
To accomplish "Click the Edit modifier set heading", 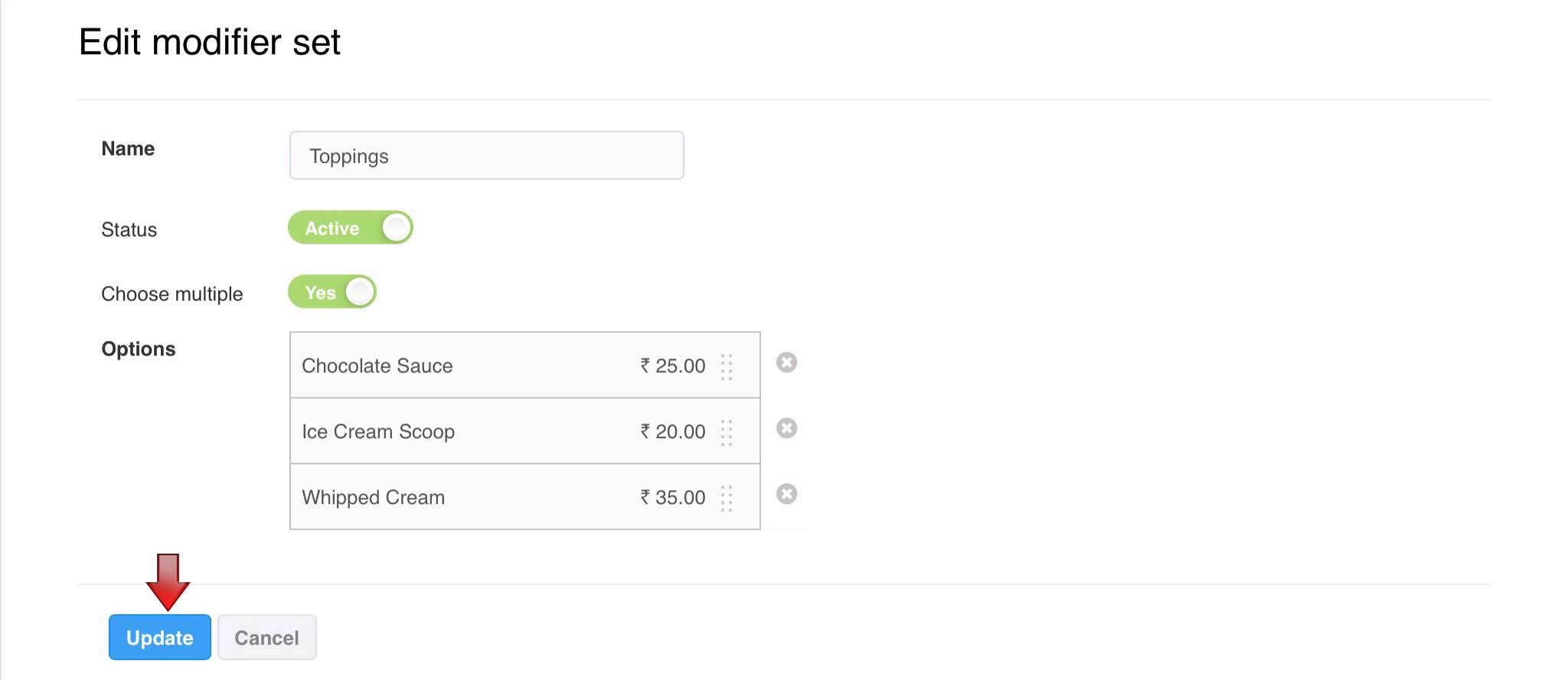I will pyautogui.click(x=209, y=42).
